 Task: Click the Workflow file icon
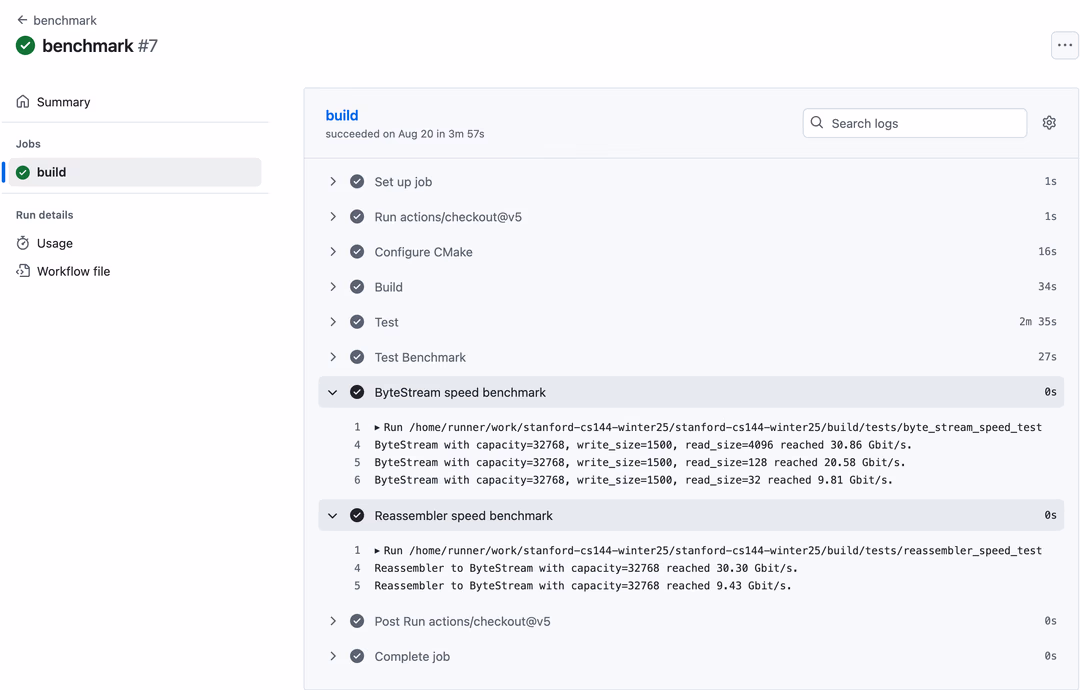23,271
